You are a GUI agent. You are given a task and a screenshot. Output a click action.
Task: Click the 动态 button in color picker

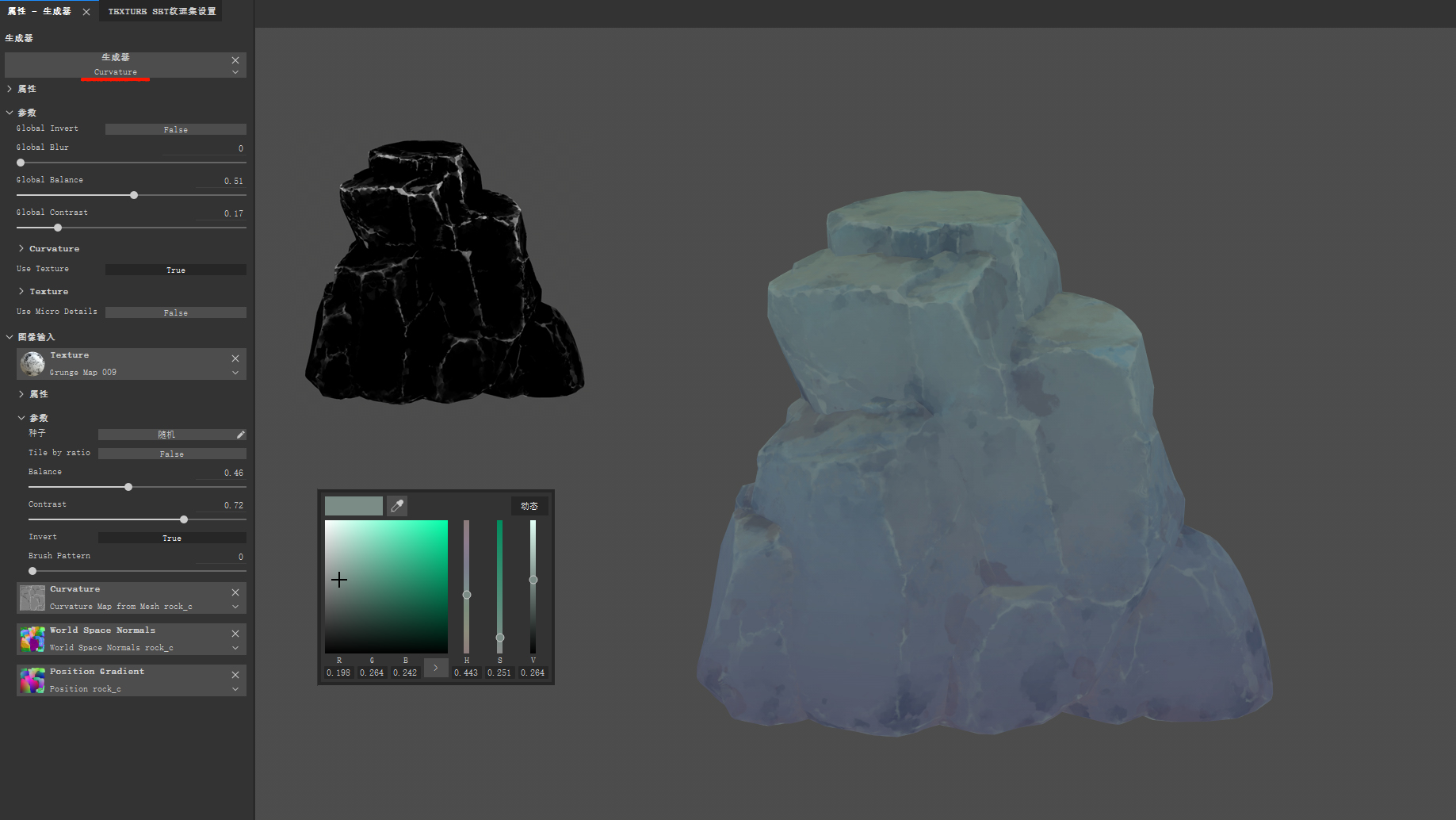pos(529,506)
